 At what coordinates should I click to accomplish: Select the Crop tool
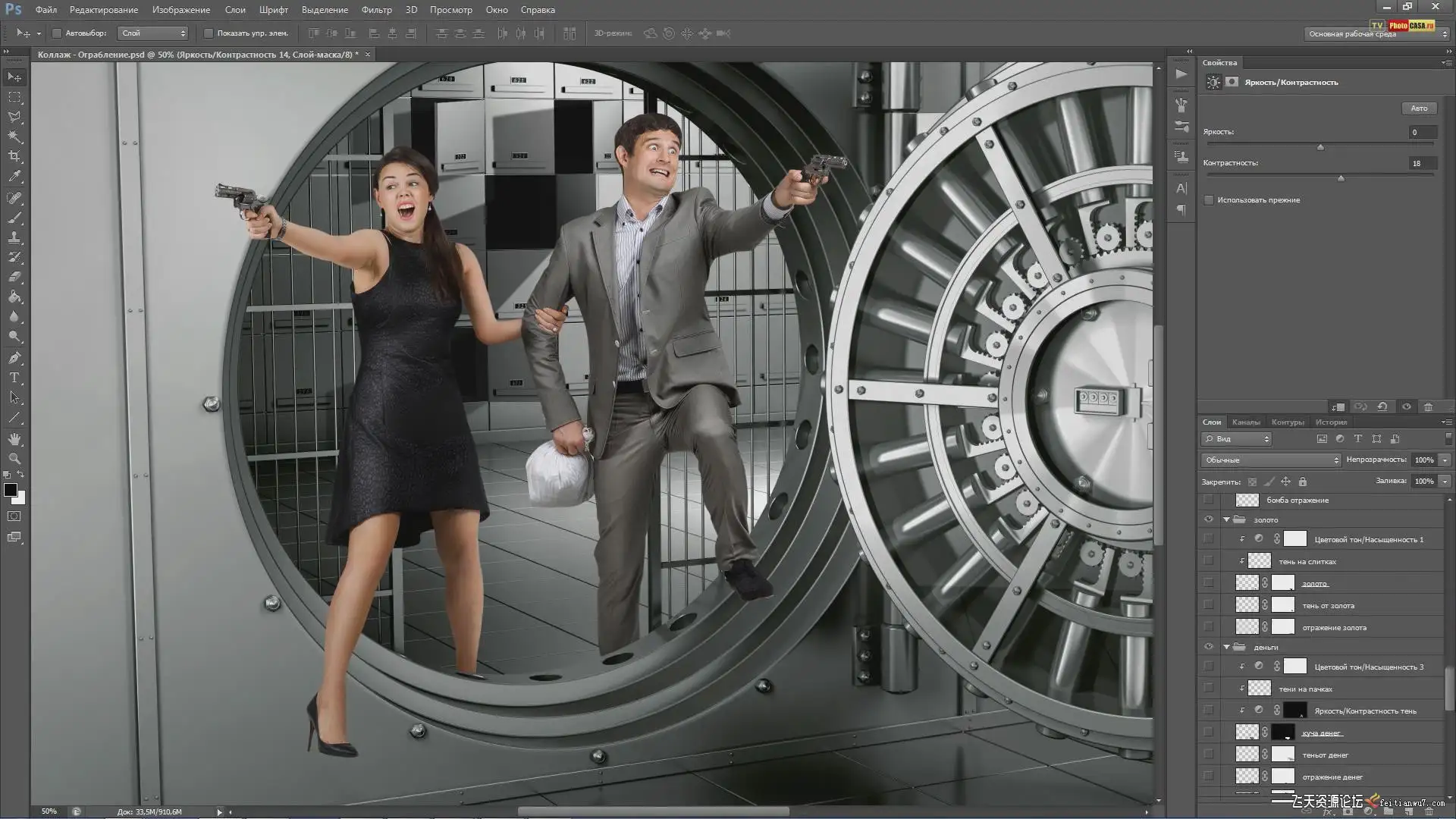pos(14,156)
